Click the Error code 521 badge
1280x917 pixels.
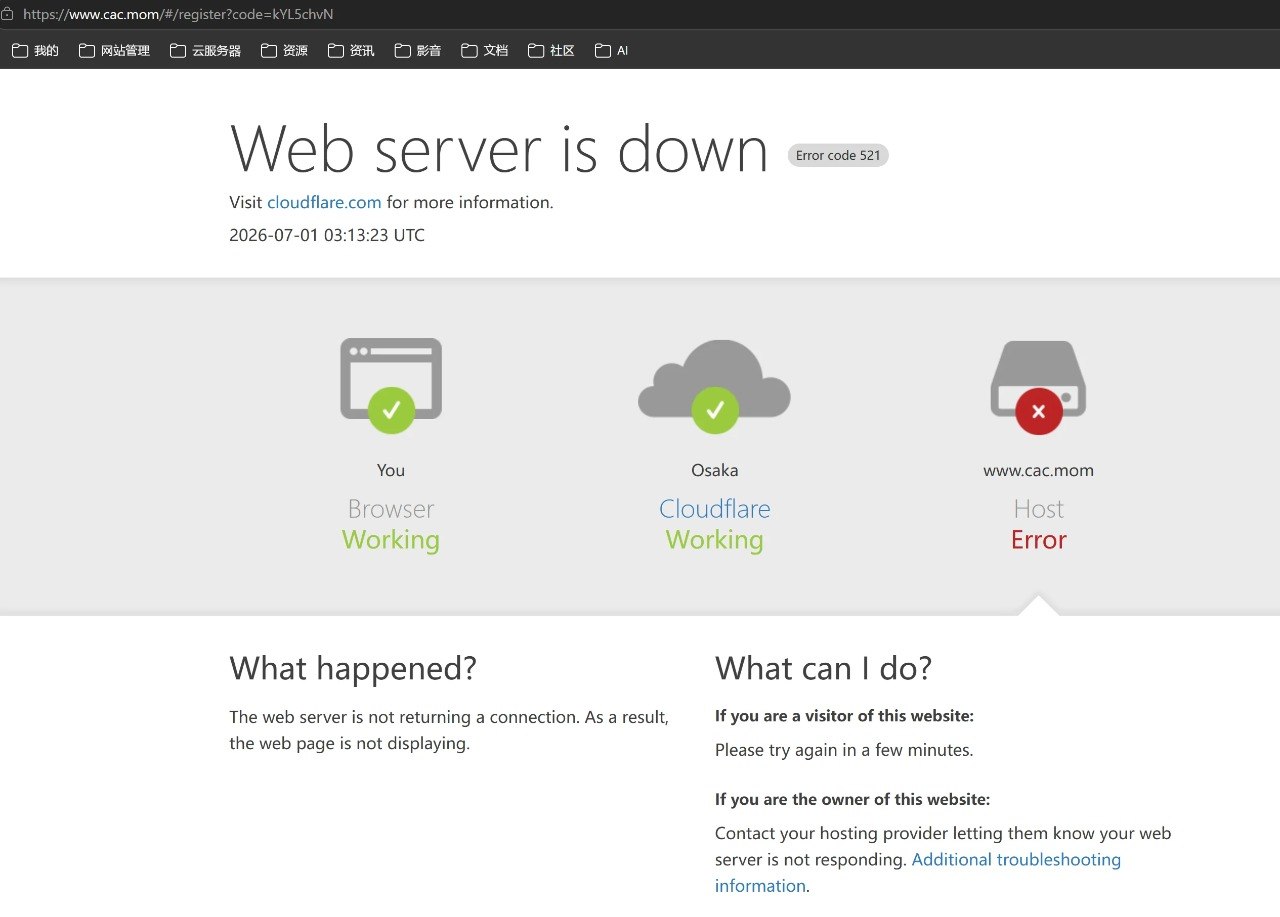(838, 155)
